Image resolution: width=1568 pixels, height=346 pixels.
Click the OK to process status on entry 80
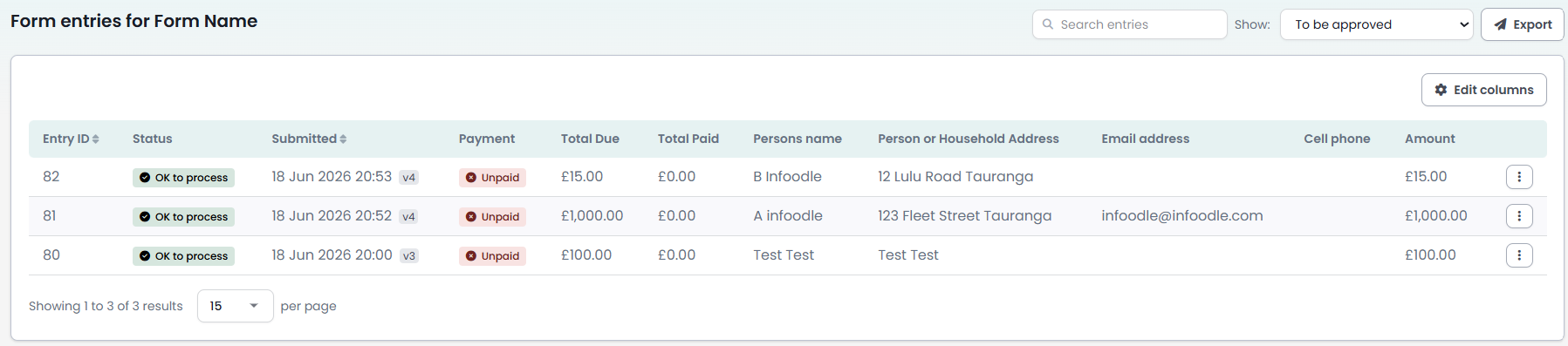click(183, 256)
